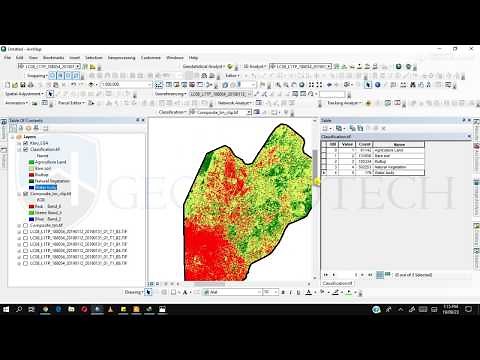Viewport: 480px width, 360px height.
Task: Move to last record in Table
Action: coord(370,275)
